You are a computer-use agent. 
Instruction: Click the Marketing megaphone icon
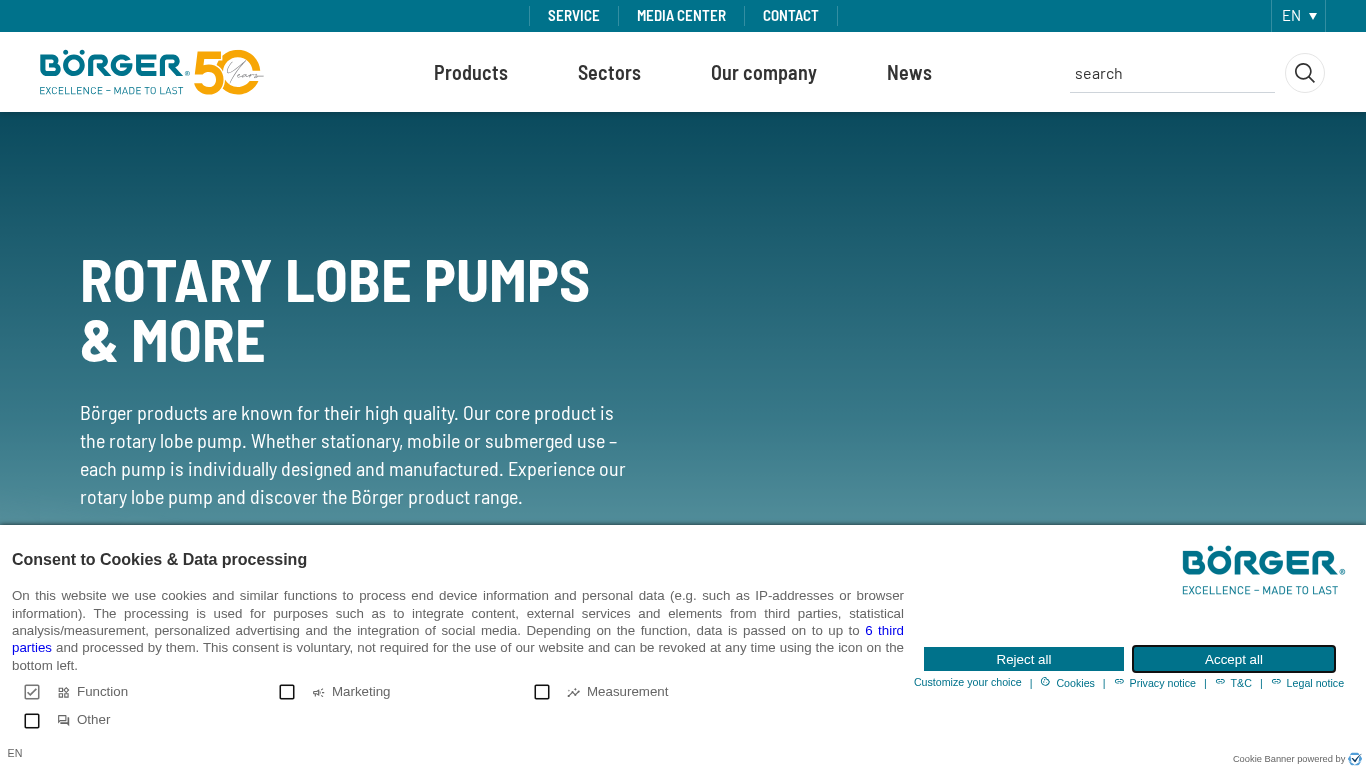pos(318,692)
